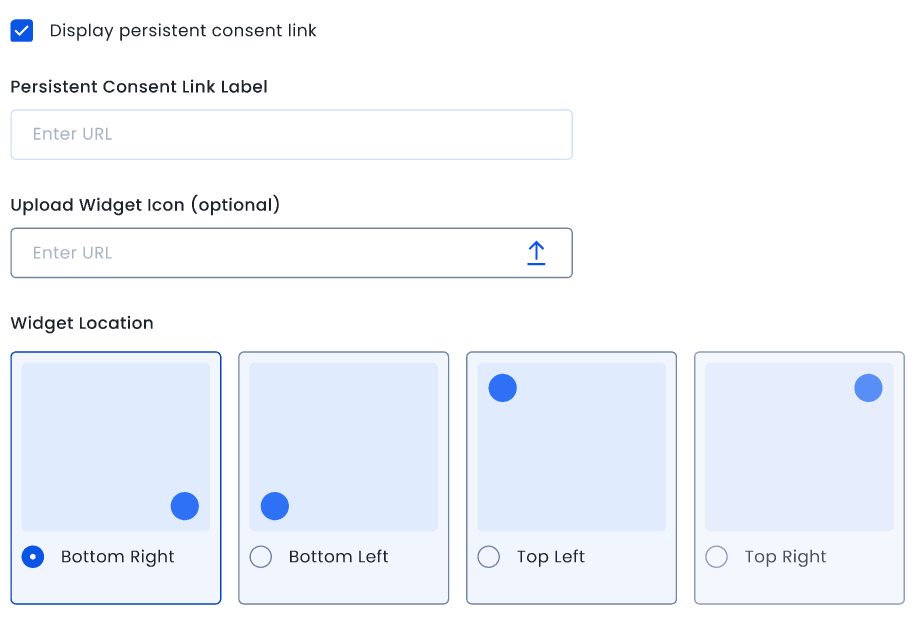The image size is (918, 618).
Task: Click the blue dot in Bottom Left preview
Action: click(x=275, y=506)
